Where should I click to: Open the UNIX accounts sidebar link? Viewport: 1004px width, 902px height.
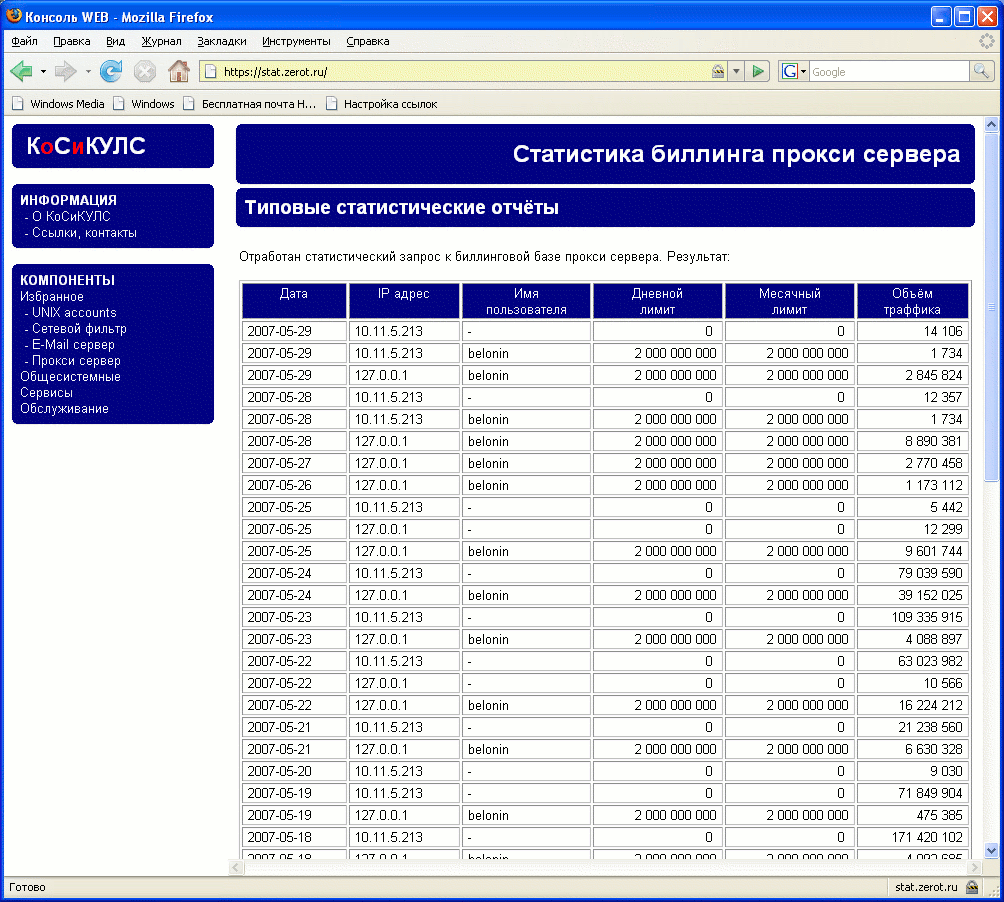pos(73,313)
